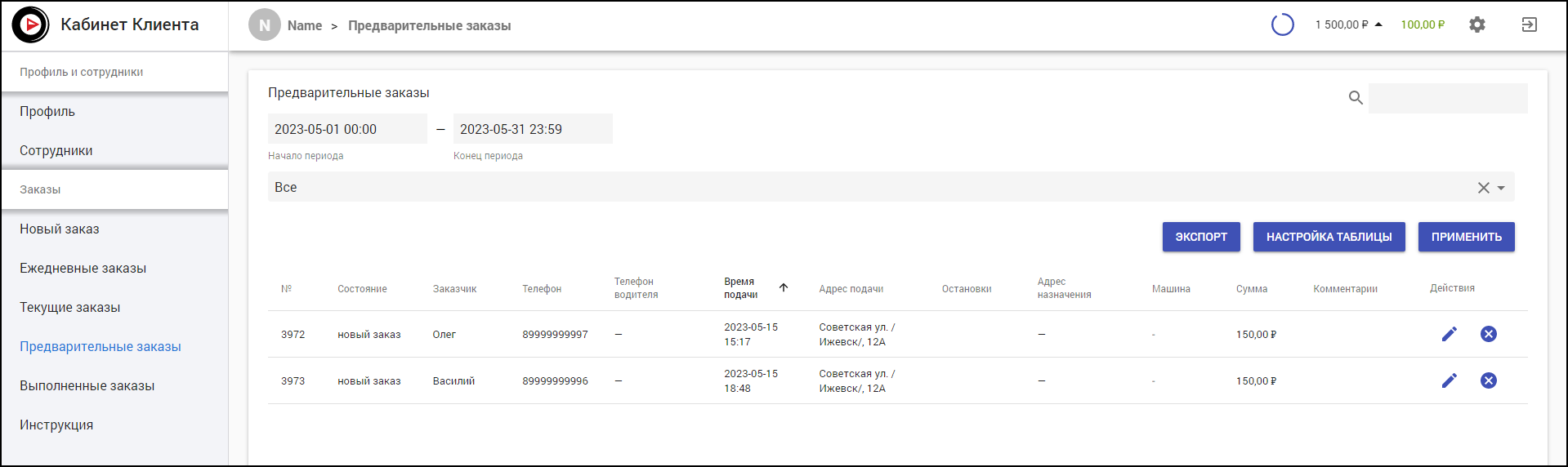This screenshot has width=1568, height=467.
Task: Clear the Все filter selection
Action: click(1483, 188)
